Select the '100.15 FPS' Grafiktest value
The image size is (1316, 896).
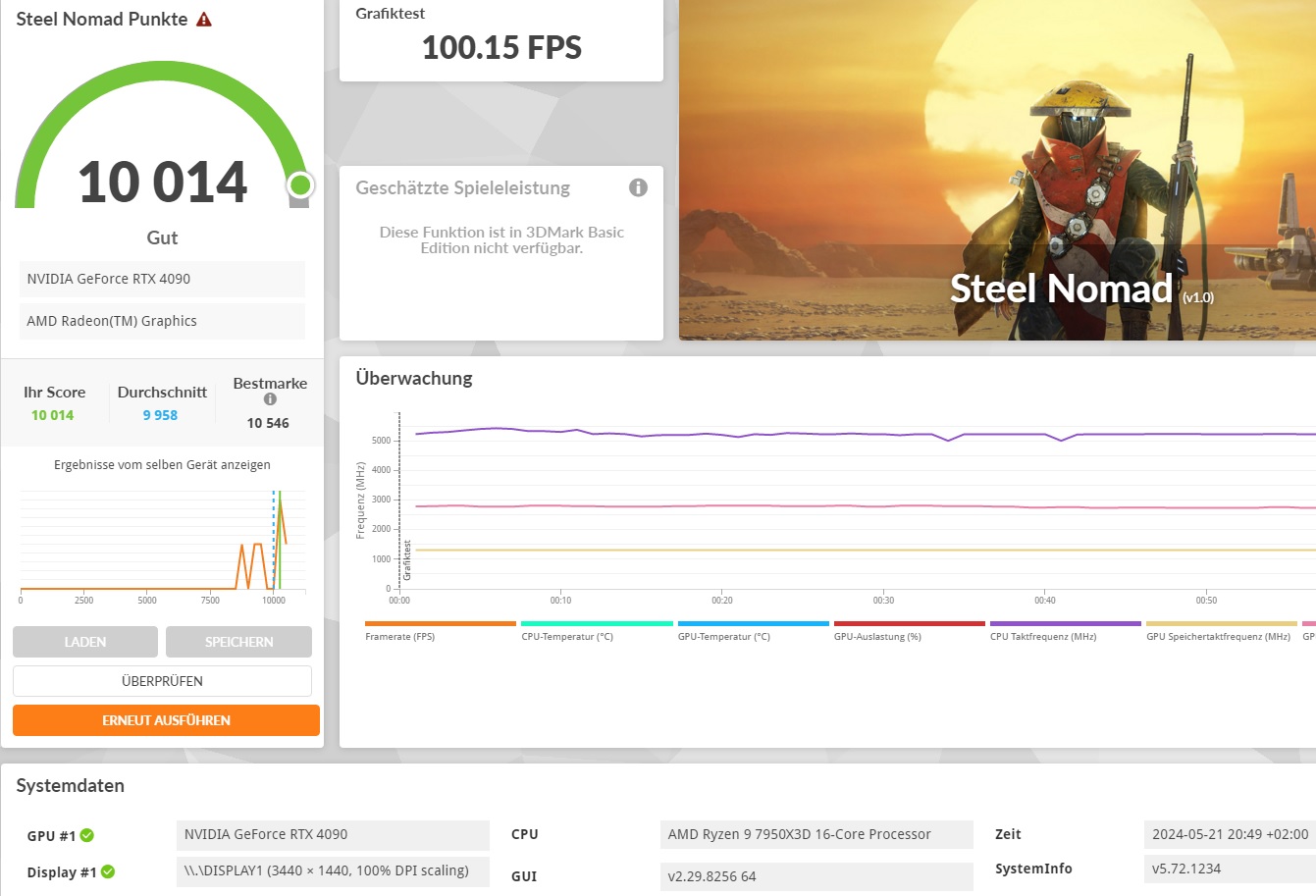[x=501, y=47]
